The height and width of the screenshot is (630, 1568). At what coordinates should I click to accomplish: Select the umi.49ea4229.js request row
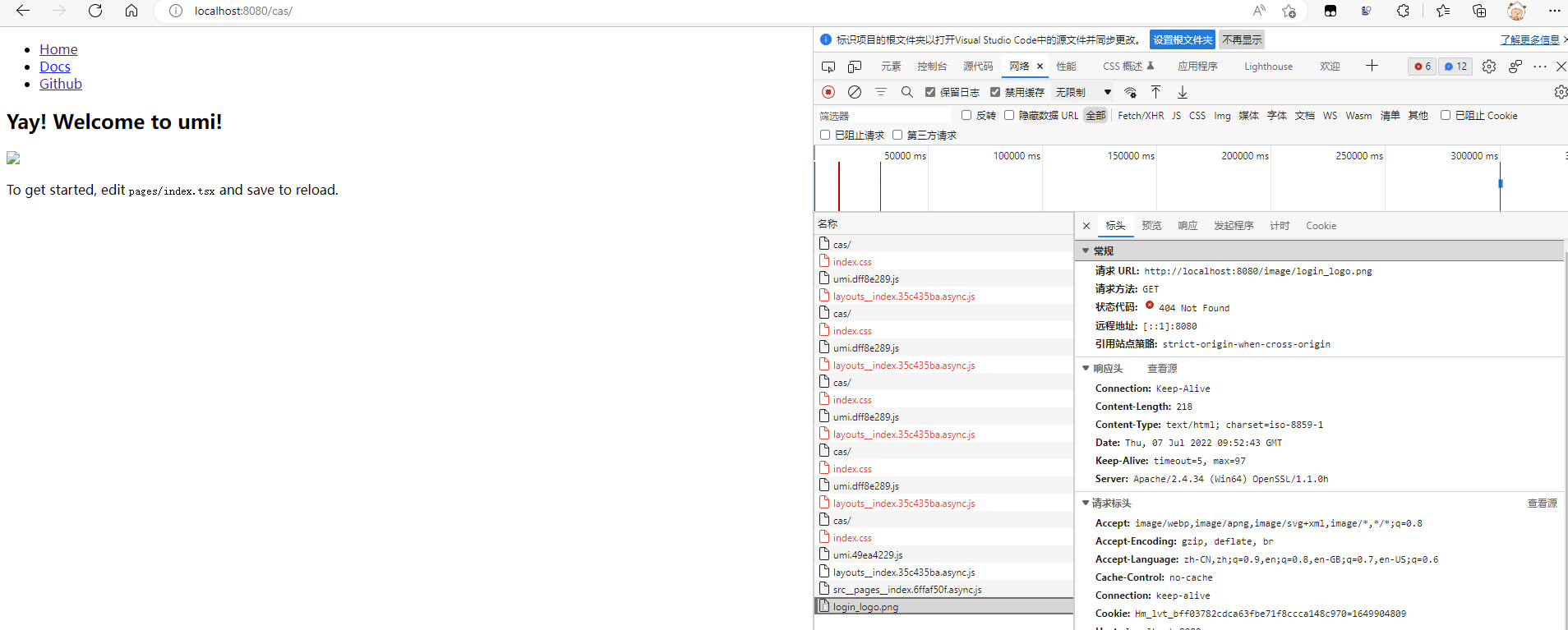tap(943, 555)
